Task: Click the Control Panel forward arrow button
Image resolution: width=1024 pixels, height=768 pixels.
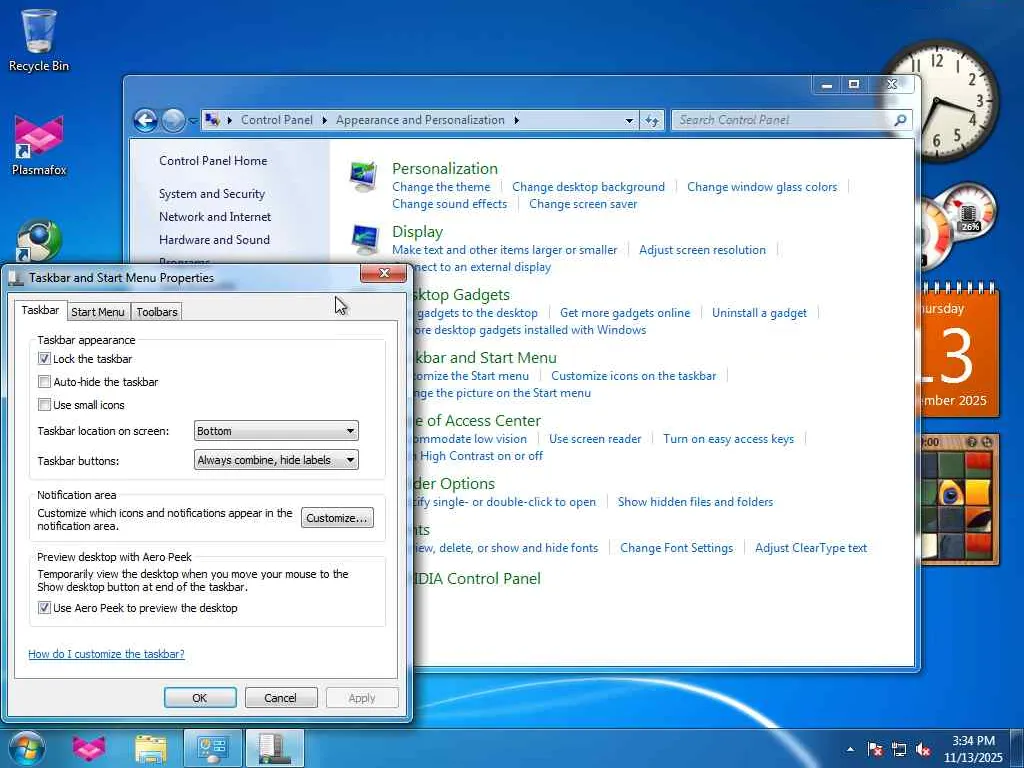Action: [x=173, y=120]
